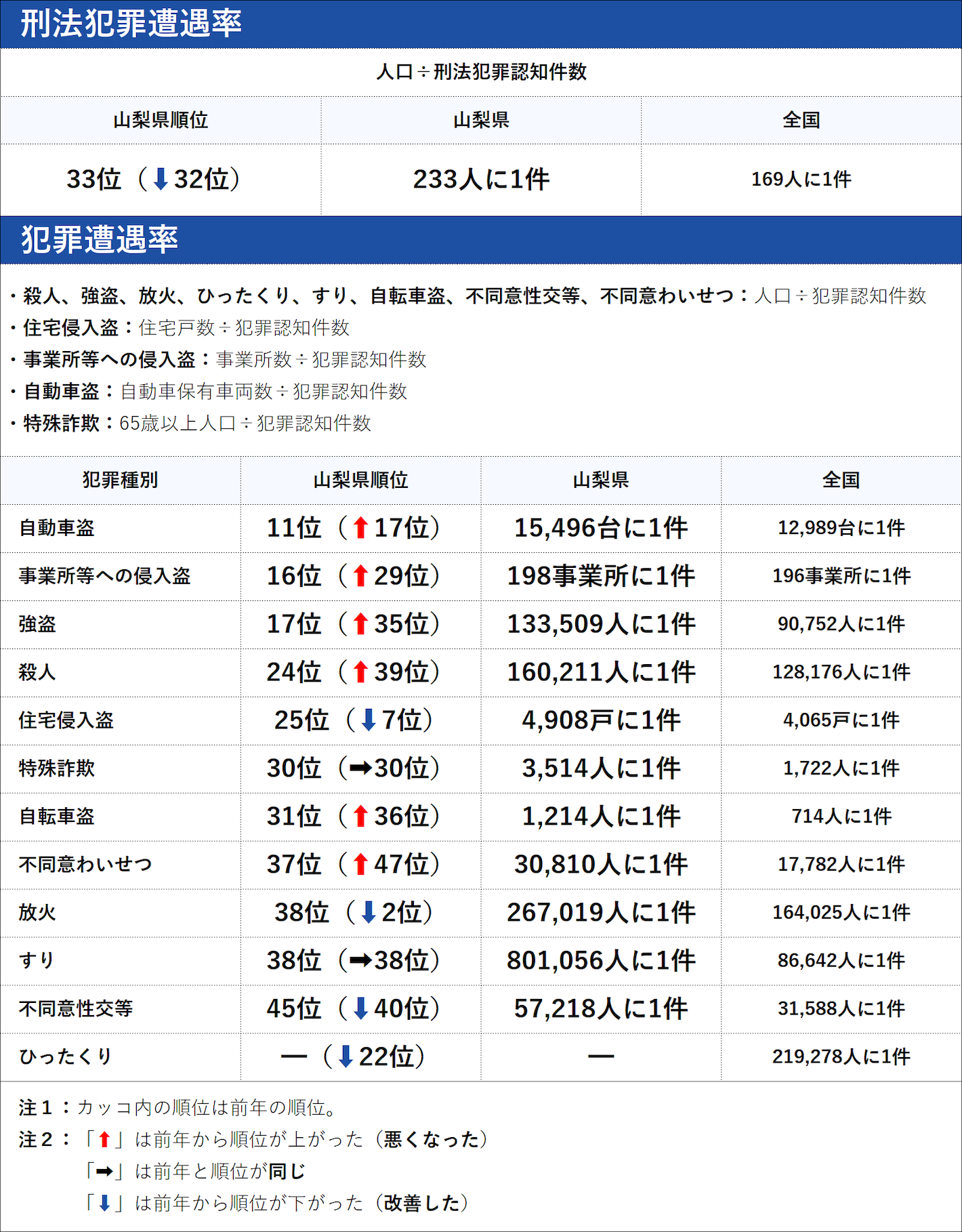Click the red up arrow in note 注2 legend
This screenshot has height=1232, width=962.
pos(104,1140)
